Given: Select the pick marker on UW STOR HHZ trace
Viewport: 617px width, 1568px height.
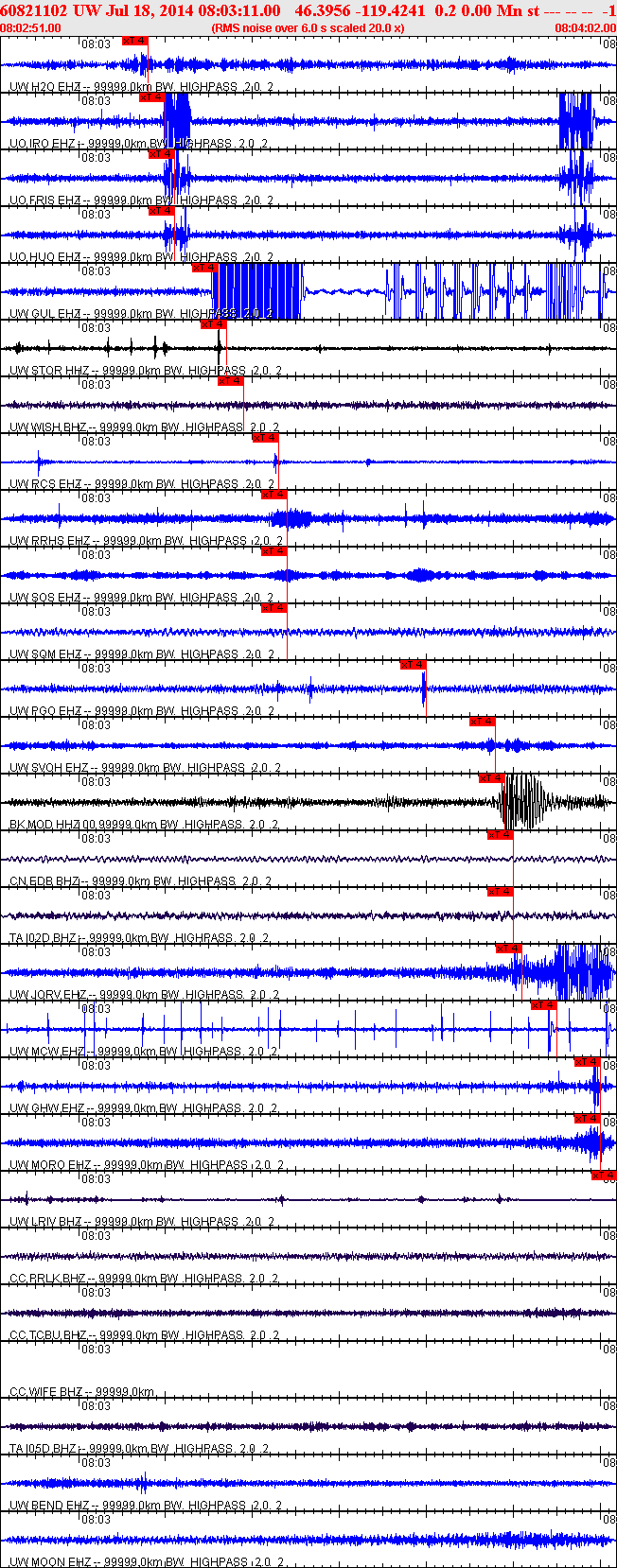Looking at the screenshot, I should pyautogui.click(x=213, y=324).
